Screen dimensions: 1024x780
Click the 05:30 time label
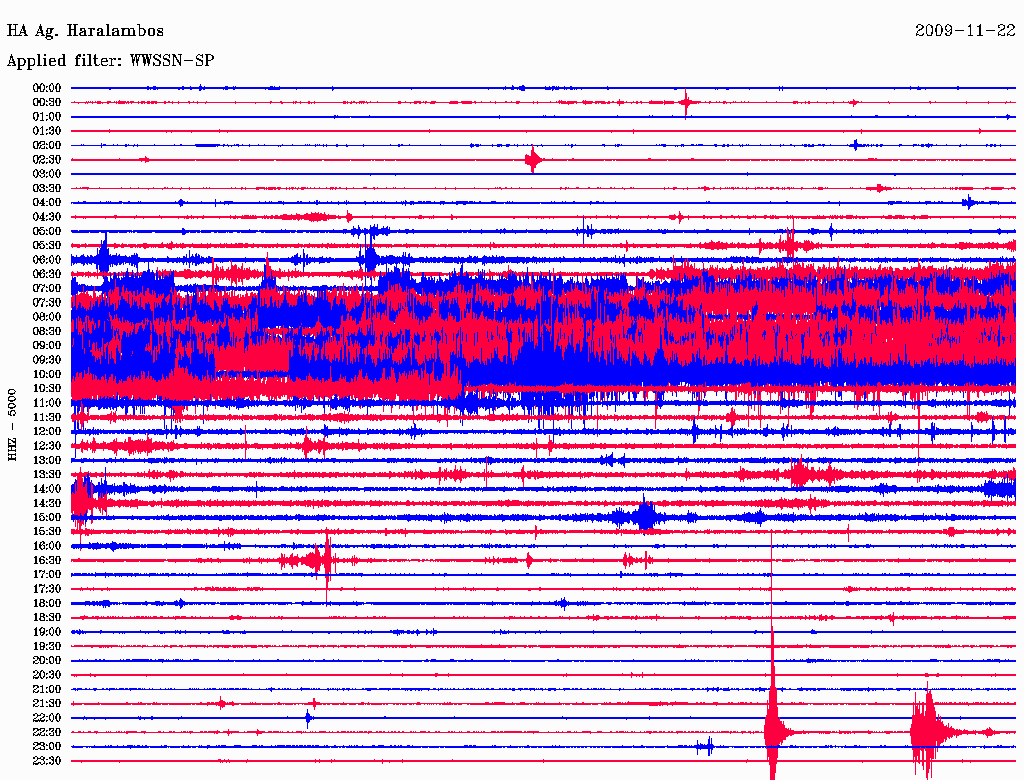tap(47, 246)
